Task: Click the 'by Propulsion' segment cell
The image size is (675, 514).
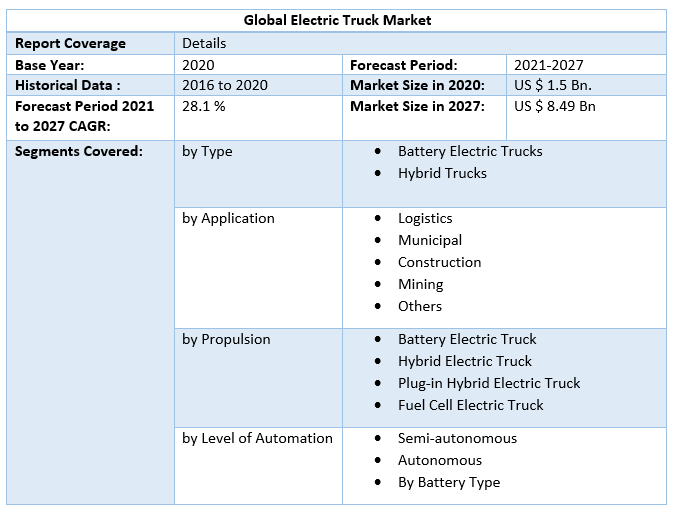Action: click(x=226, y=339)
